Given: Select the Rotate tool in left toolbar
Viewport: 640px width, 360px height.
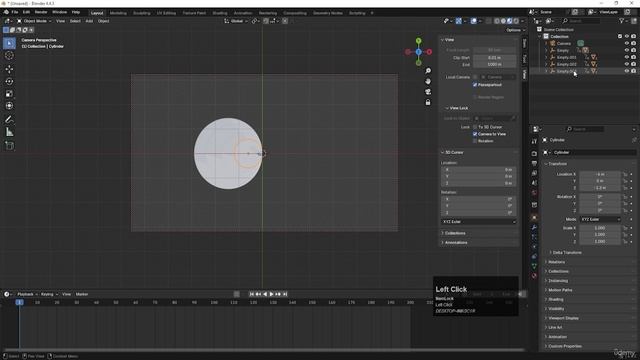Looking at the screenshot, I should (x=9, y=81).
